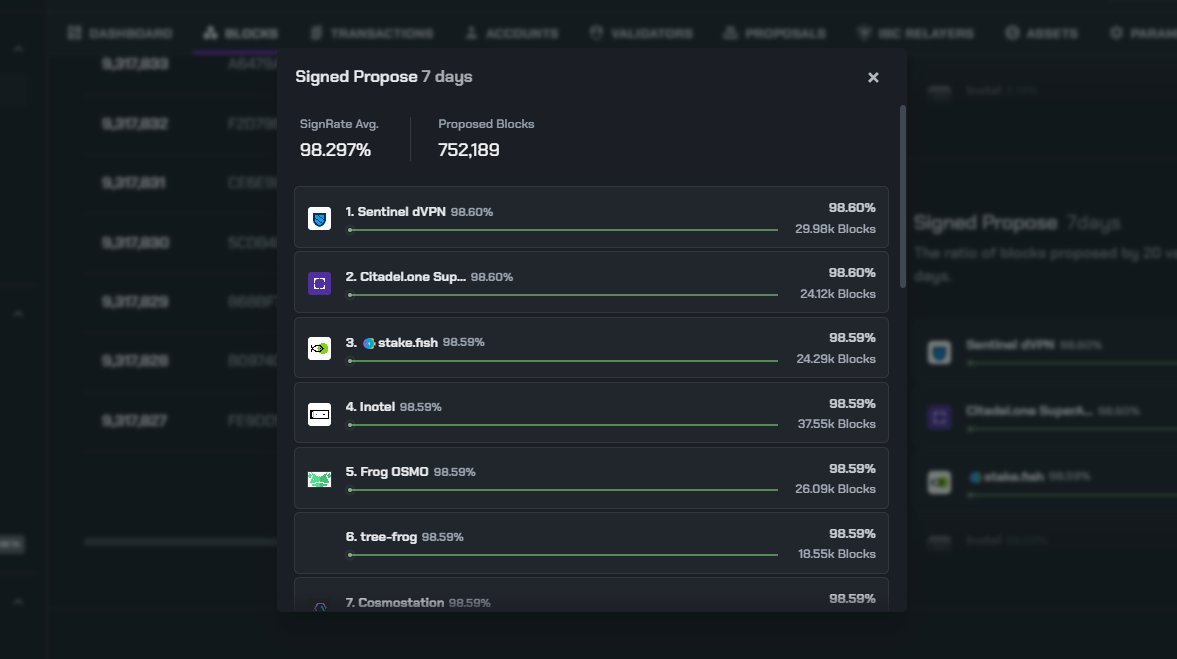The image size is (1177, 659).
Task: Click tree-frog sign rate bar
Action: [562, 555]
